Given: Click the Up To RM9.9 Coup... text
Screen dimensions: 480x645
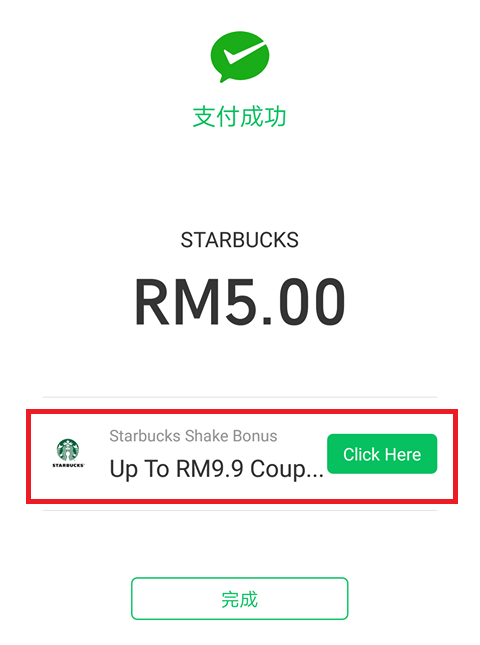Looking at the screenshot, I should pyautogui.click(x=217, y=469).
